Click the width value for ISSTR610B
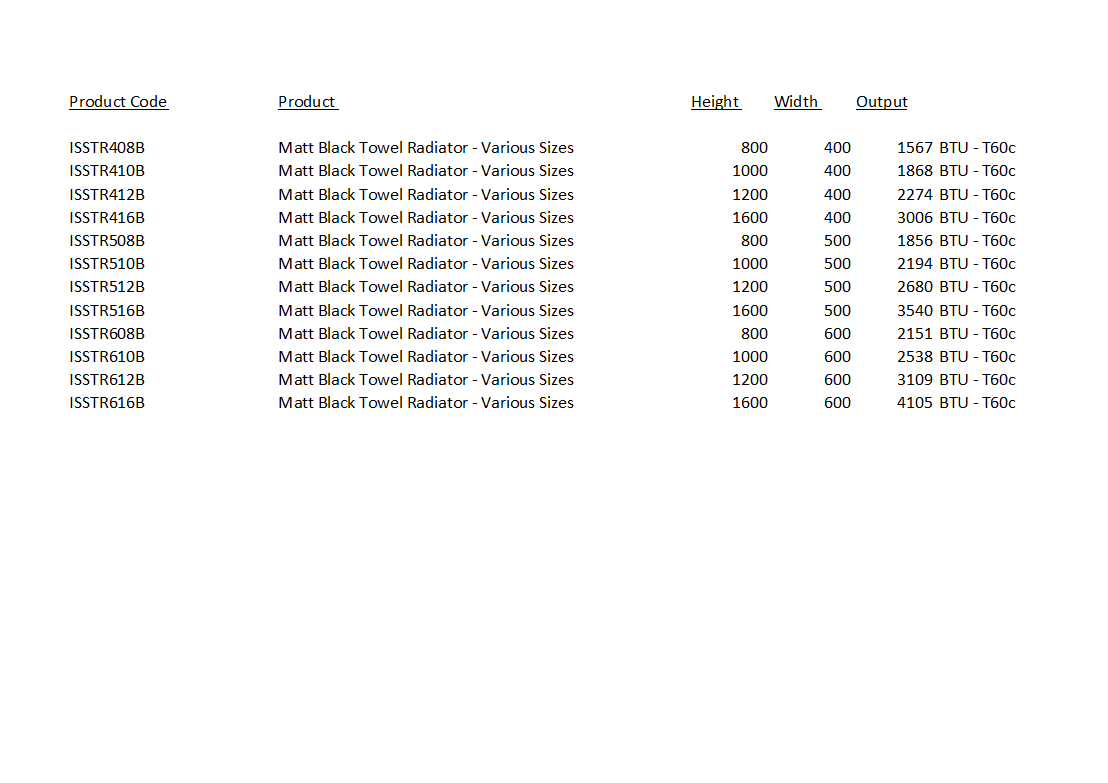 [x=837, y=357]
